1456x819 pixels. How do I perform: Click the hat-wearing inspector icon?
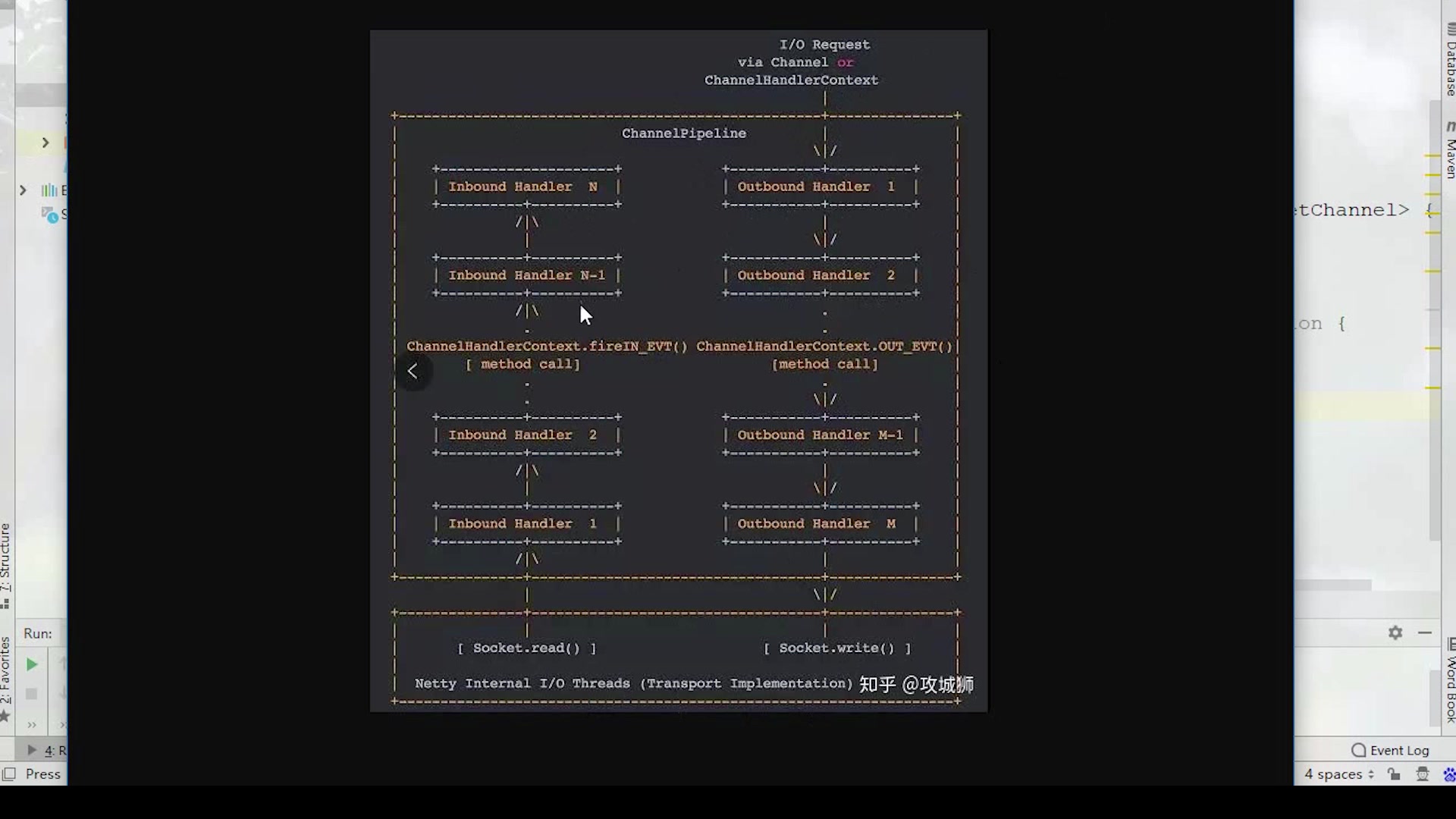(1423, 774)
